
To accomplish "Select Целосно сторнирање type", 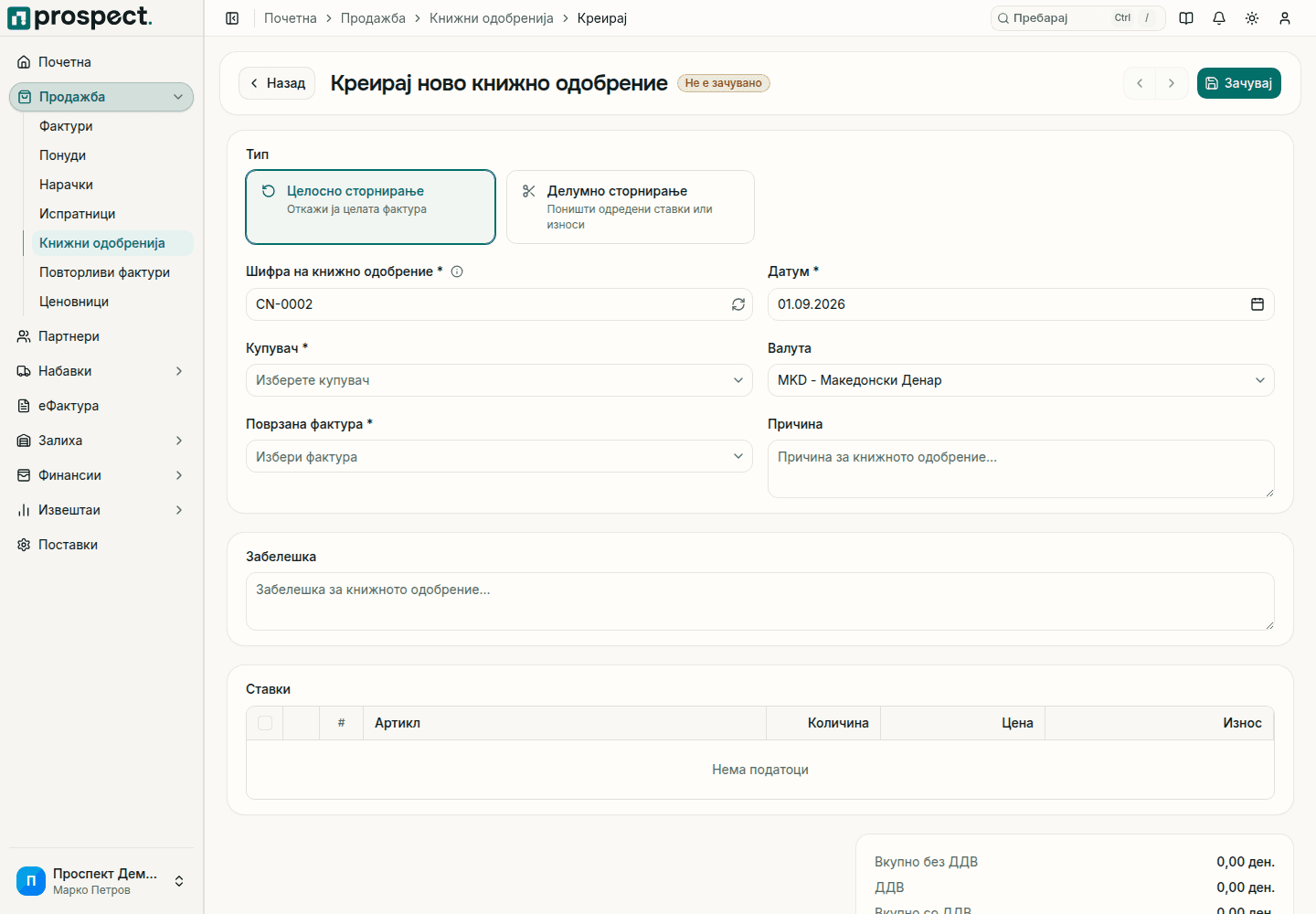I will pos(371,207).
